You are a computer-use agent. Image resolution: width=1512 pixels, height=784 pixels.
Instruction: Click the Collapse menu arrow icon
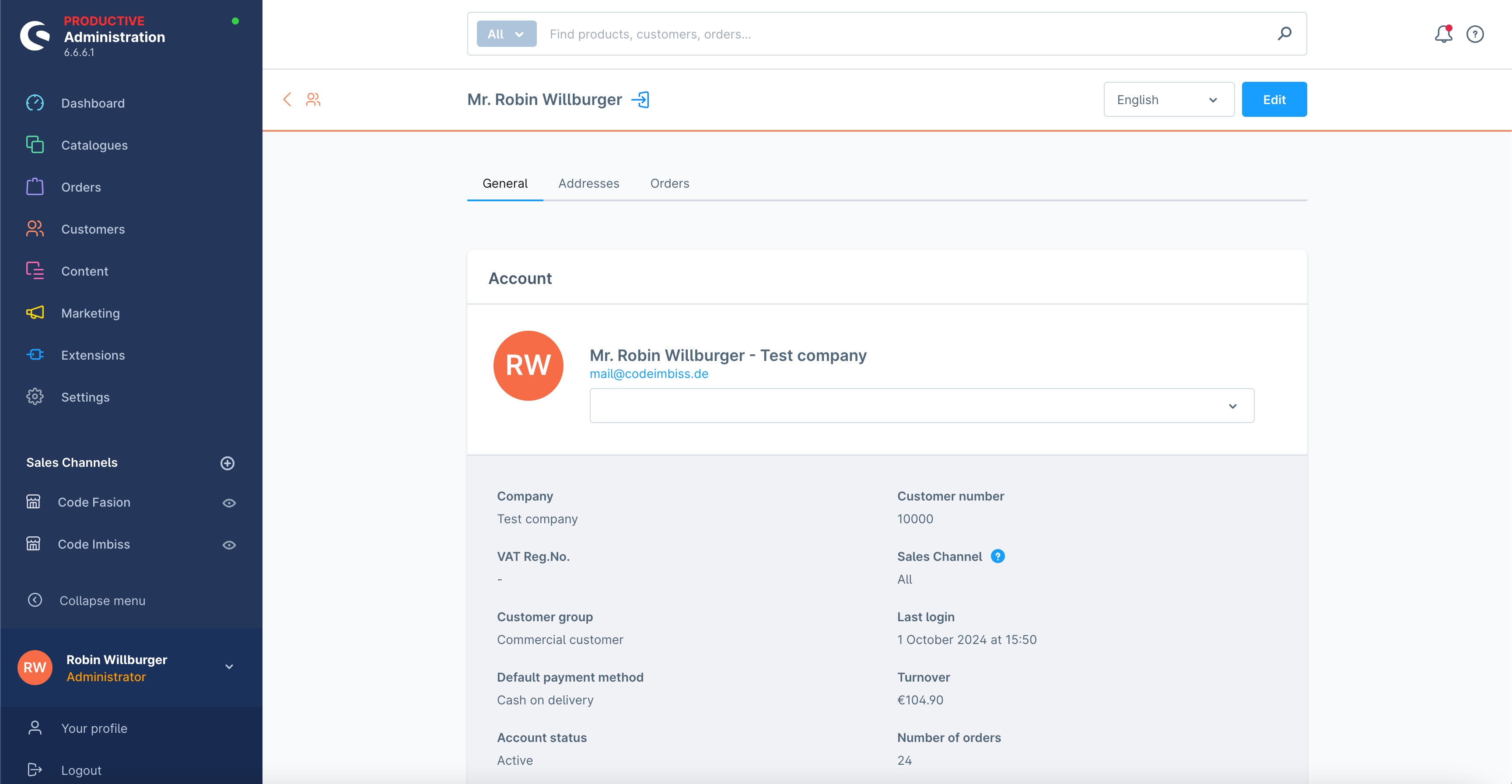[x=35, y=600]
